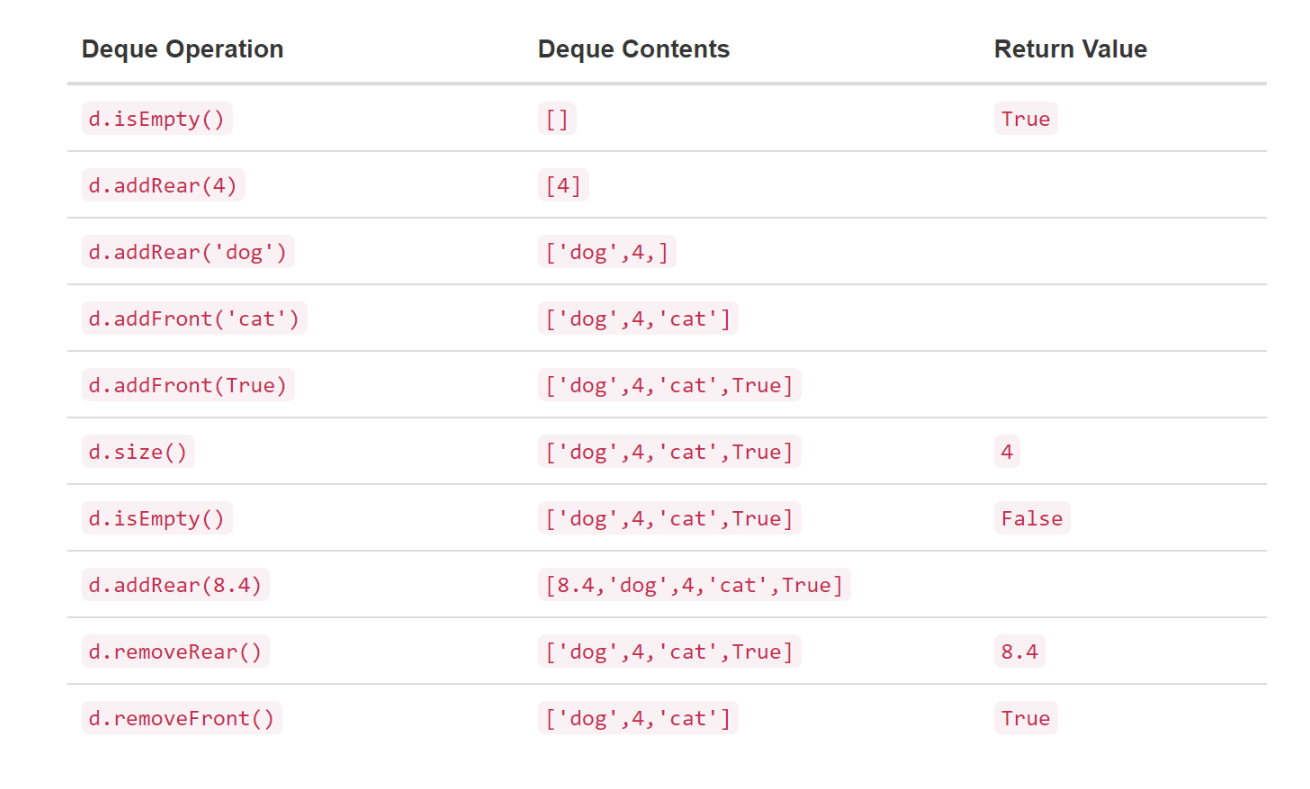Click the return value 4

(1007, 452)
